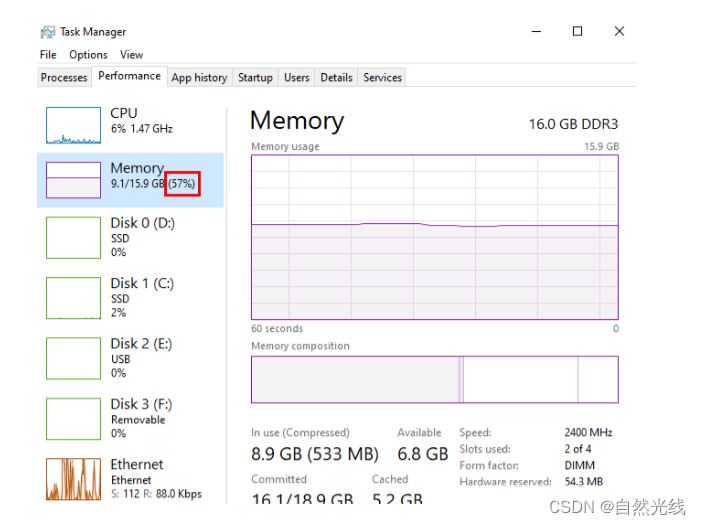701x525 pixels.
Task: Maximize the Task Manager window
Action: click(x=577, y=31)
